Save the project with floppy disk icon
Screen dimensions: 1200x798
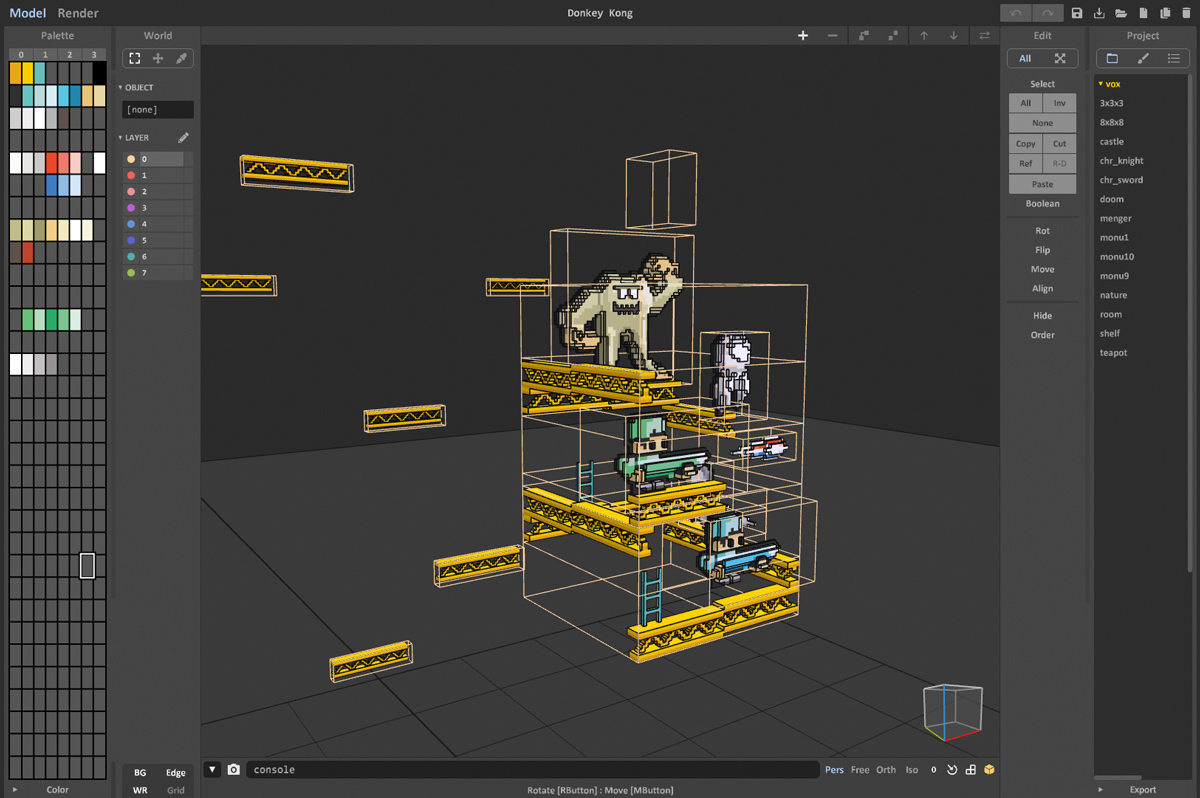coord(1077,13)
